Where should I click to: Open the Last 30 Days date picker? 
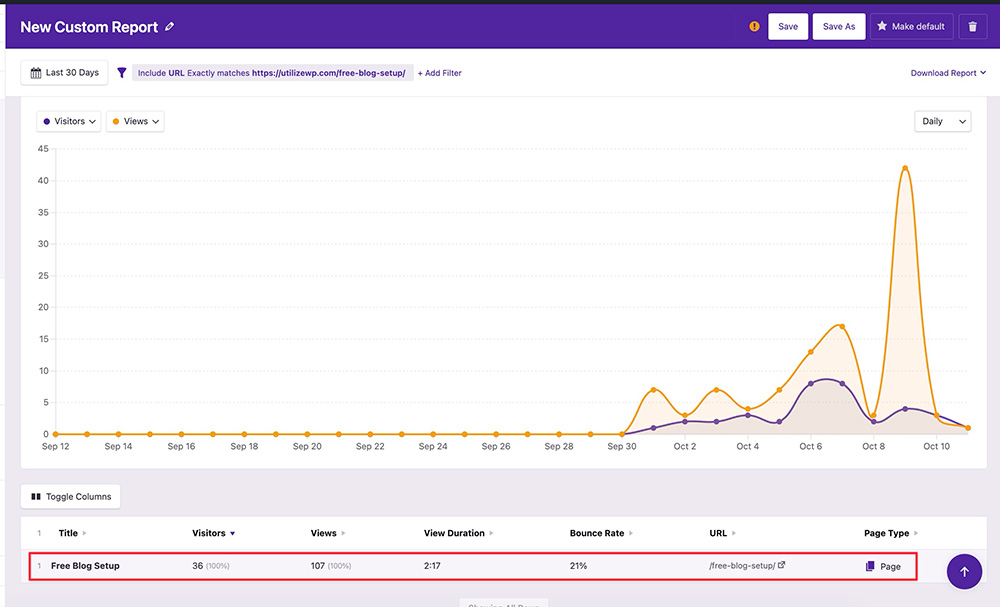[65, 73]
